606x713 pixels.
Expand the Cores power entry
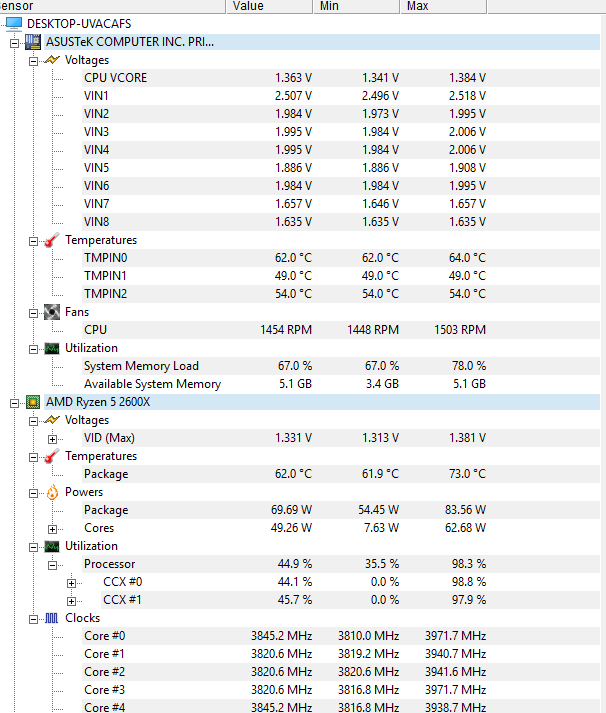click(52, 530)
